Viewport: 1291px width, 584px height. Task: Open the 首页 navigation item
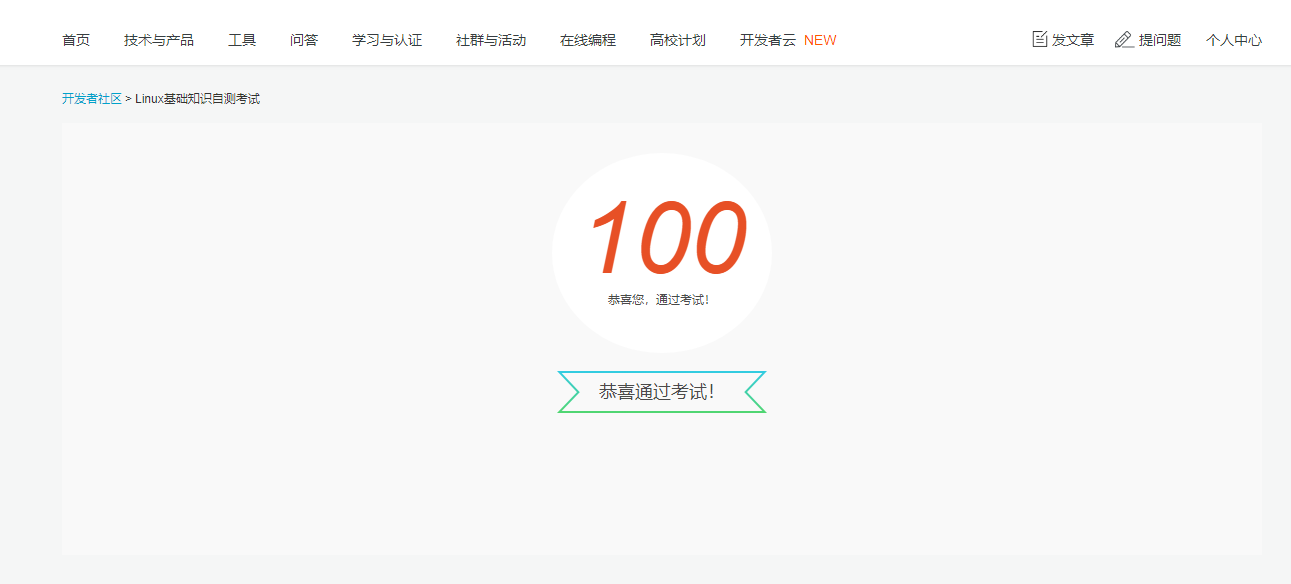(76, 40)
